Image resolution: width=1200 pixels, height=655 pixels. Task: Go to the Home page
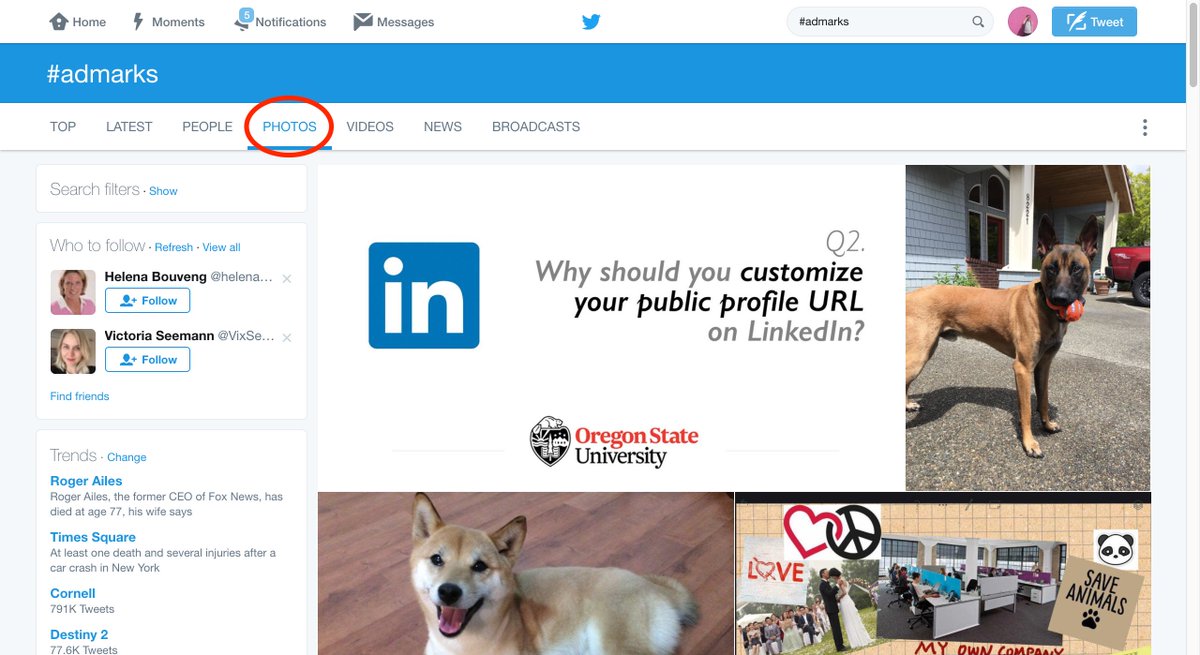(x=77, y=22)
